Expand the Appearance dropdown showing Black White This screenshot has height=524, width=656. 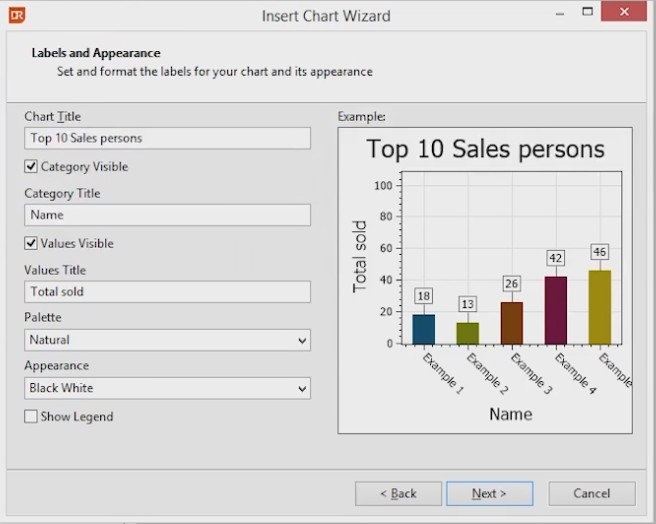coord(167,388)
